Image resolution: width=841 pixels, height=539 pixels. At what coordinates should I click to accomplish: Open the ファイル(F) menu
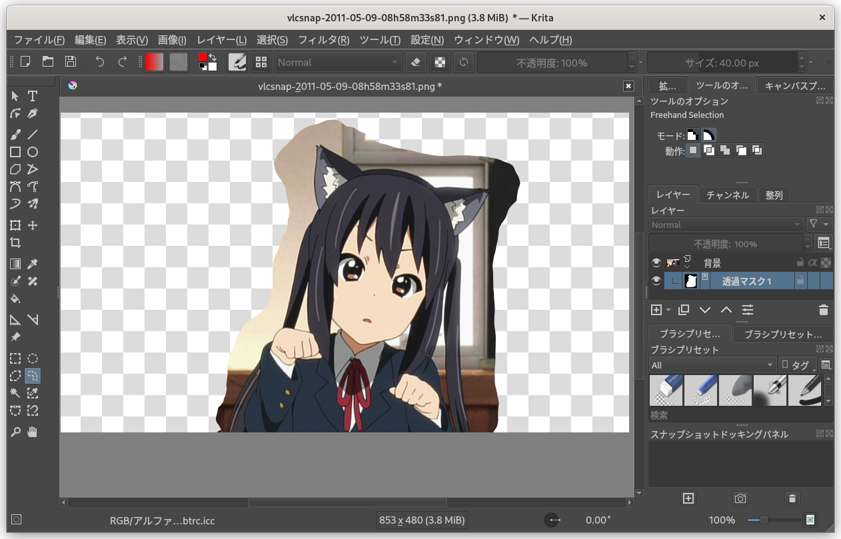pos(39,40)
